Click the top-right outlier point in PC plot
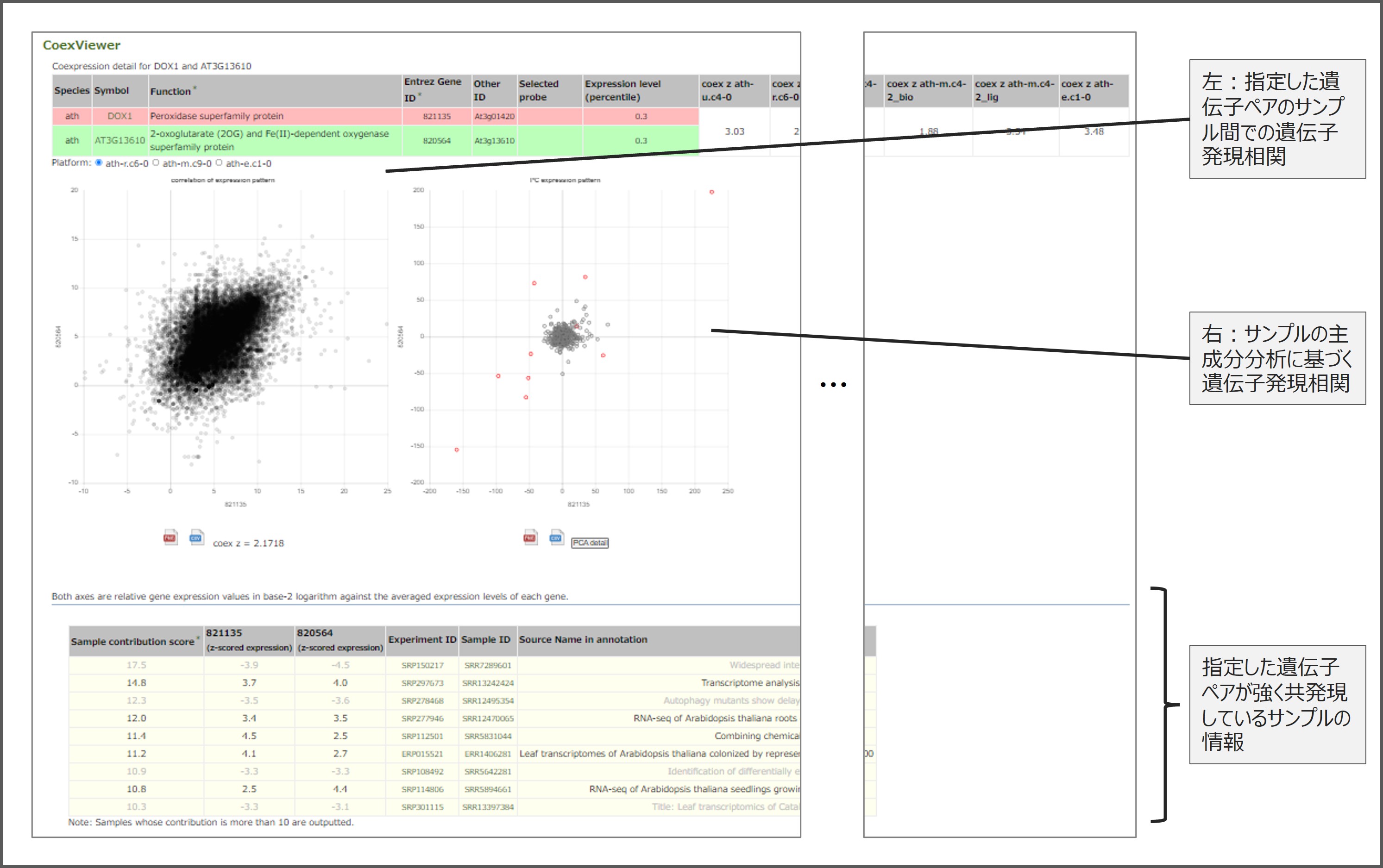The height and width of the screenshot is (868, 1383). [x=711, y=192]
